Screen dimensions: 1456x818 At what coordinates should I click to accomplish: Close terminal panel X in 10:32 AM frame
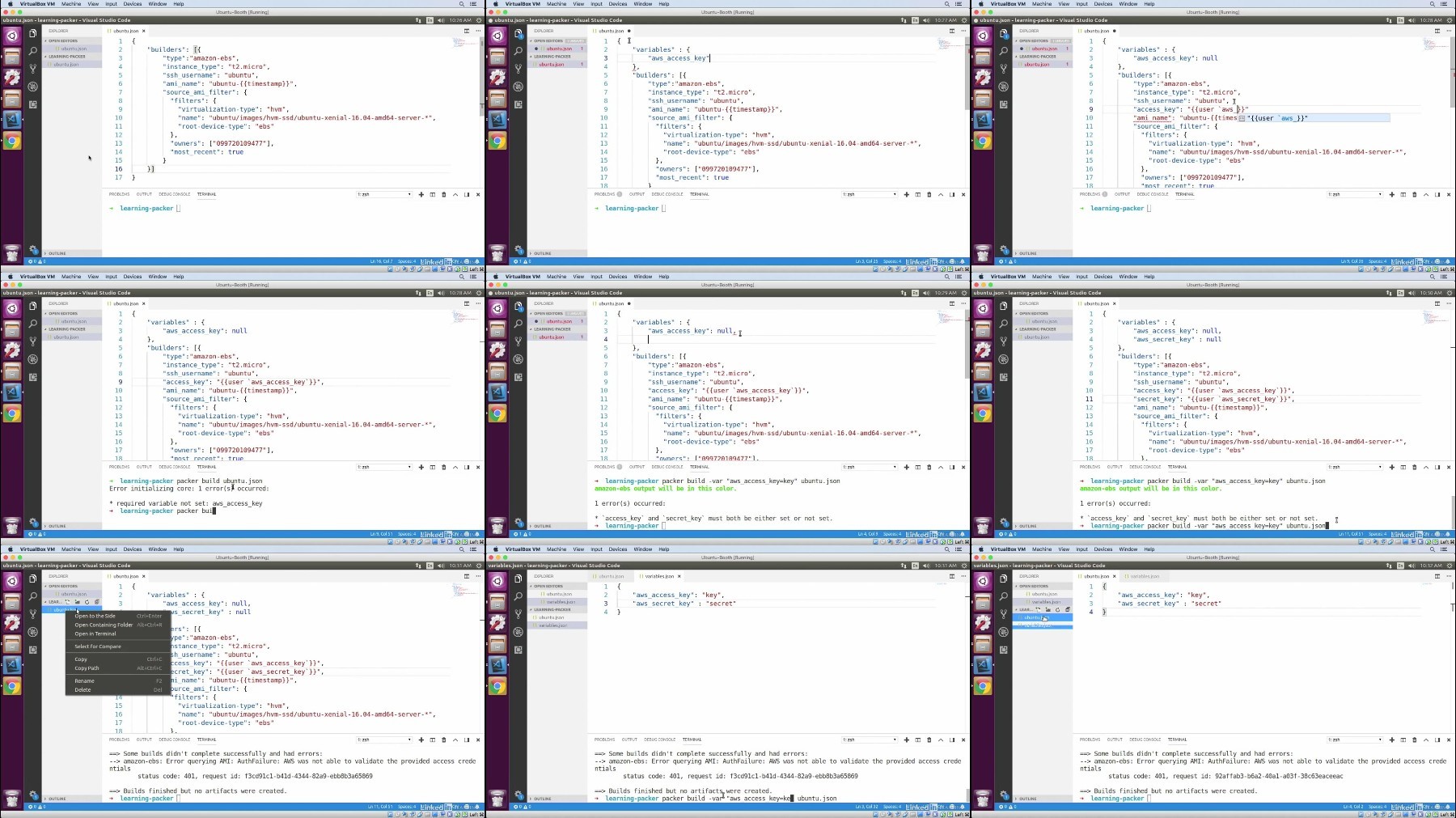coord(1449,740)
